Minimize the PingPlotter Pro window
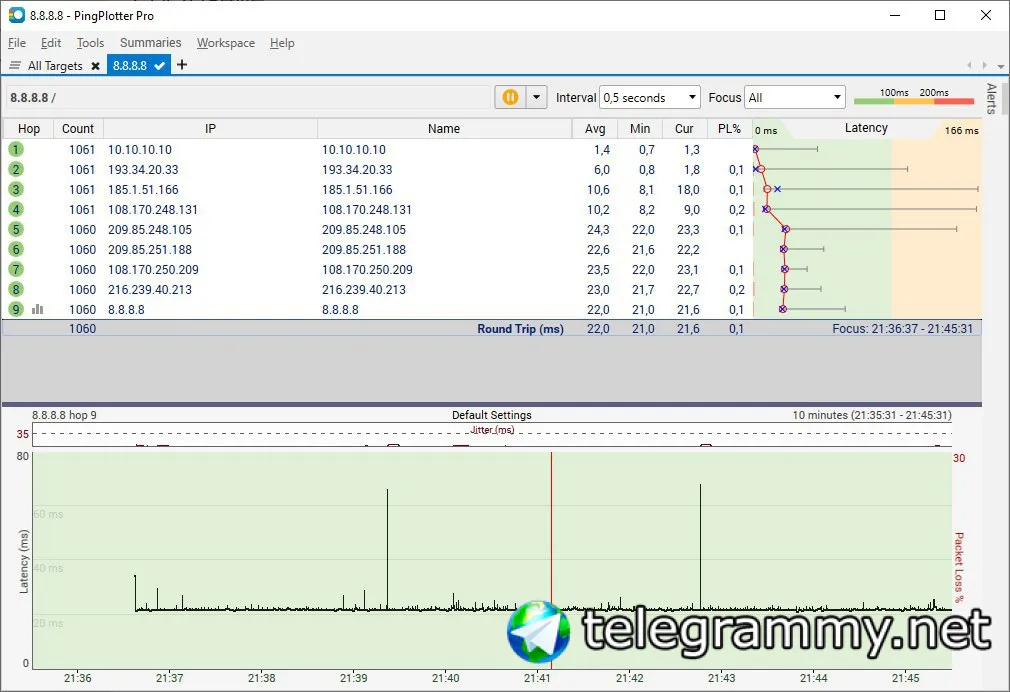 coord(895,15)
